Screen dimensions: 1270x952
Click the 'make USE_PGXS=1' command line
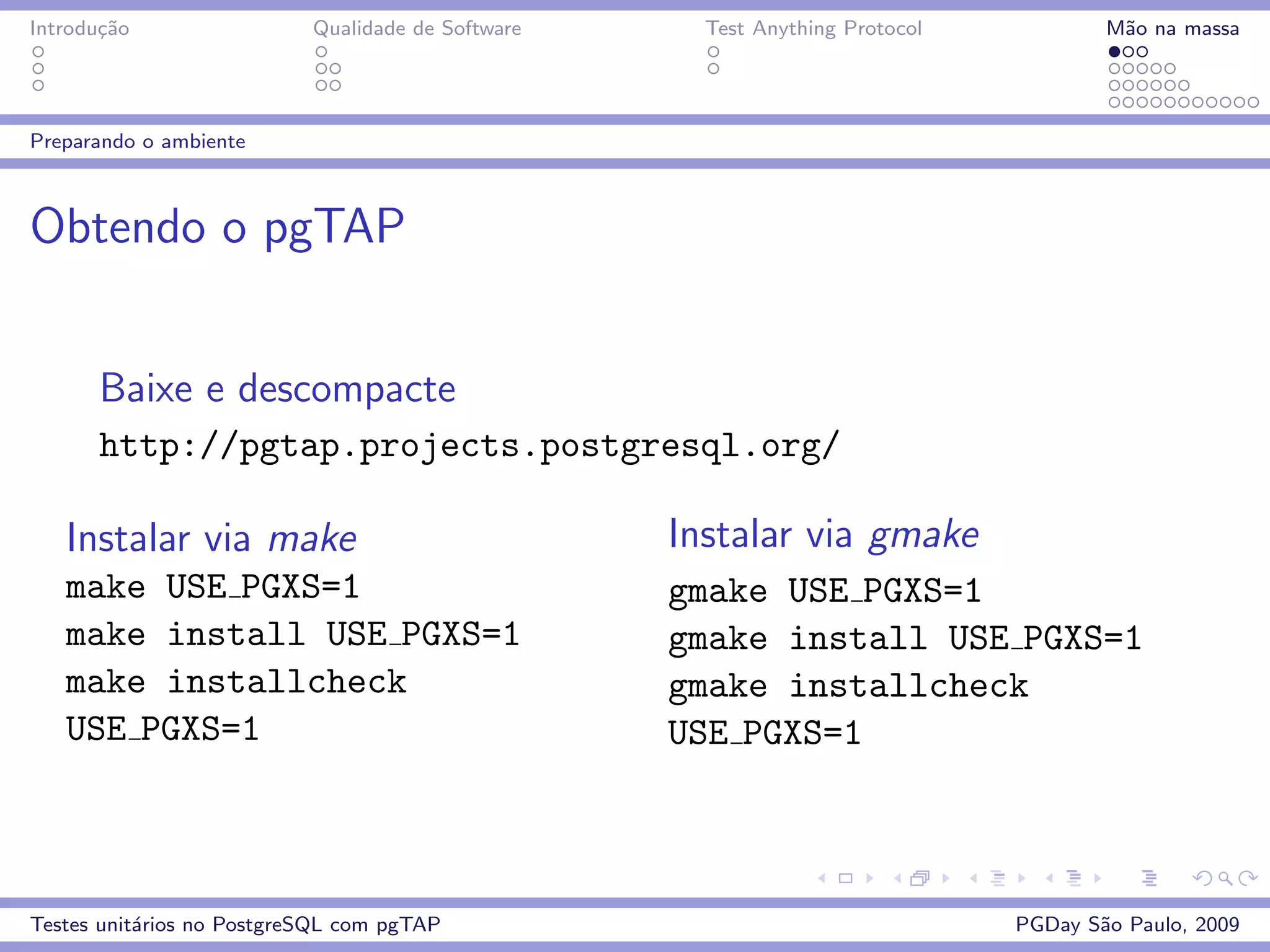coord(213,587)
